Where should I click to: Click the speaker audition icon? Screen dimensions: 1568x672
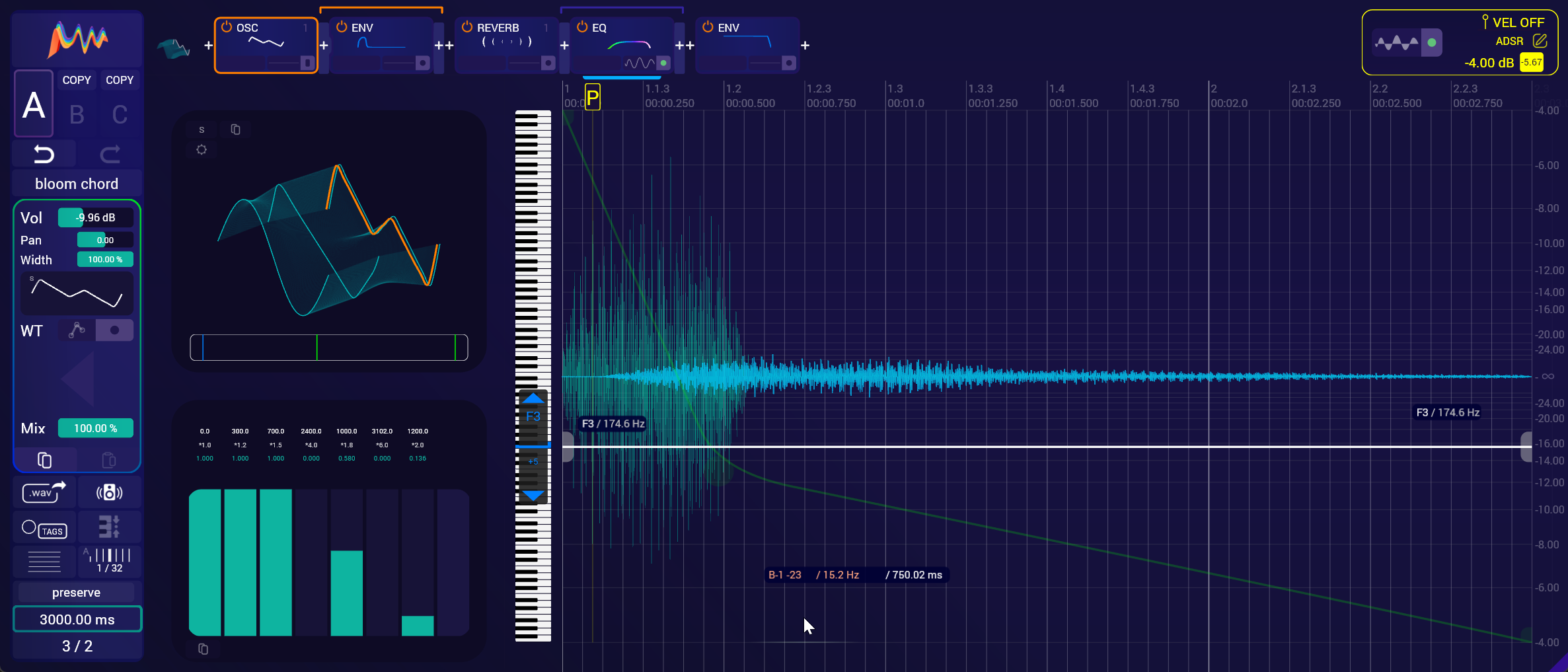(109, 492)
